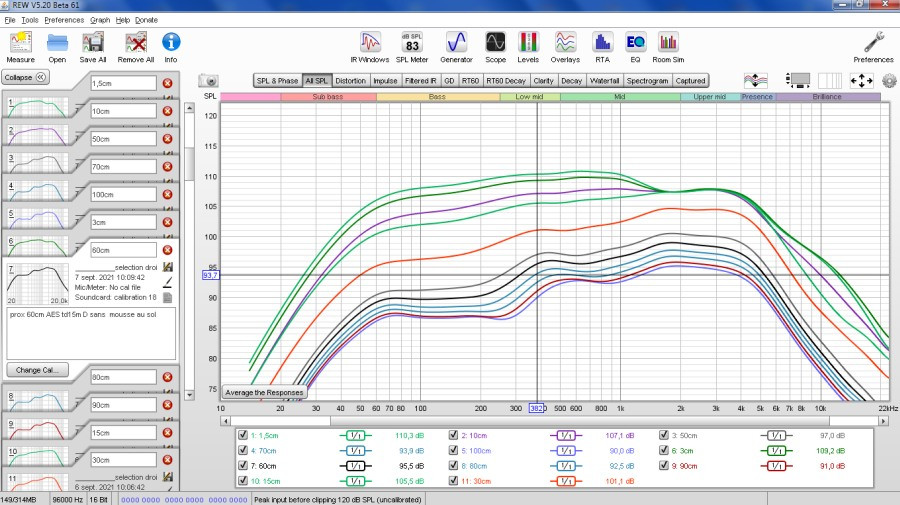Screen dimensions: 900x505
Task: Open the IR Windows tool
Action: point(371,42)
